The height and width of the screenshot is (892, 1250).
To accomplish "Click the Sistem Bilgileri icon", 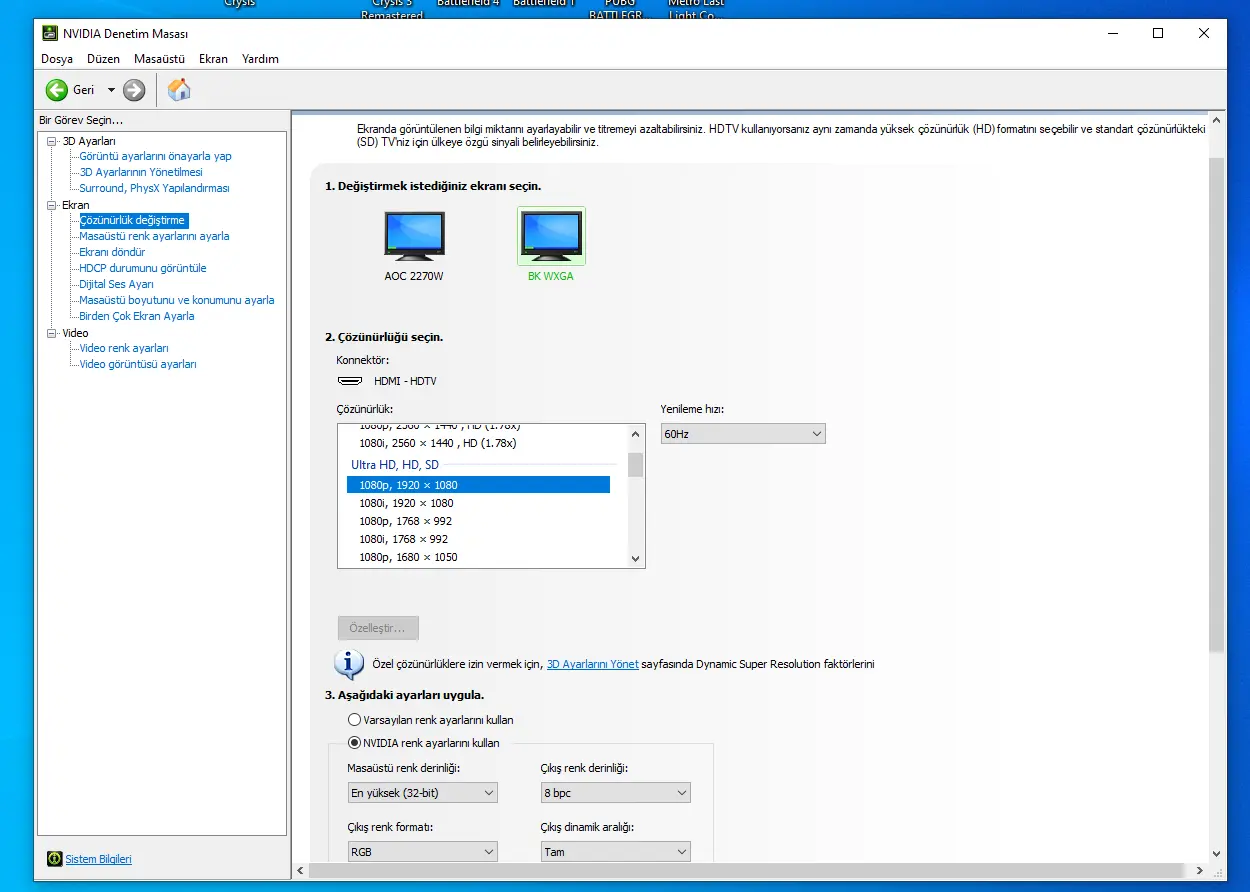I will pyautogui.click(x=55, y=859).
